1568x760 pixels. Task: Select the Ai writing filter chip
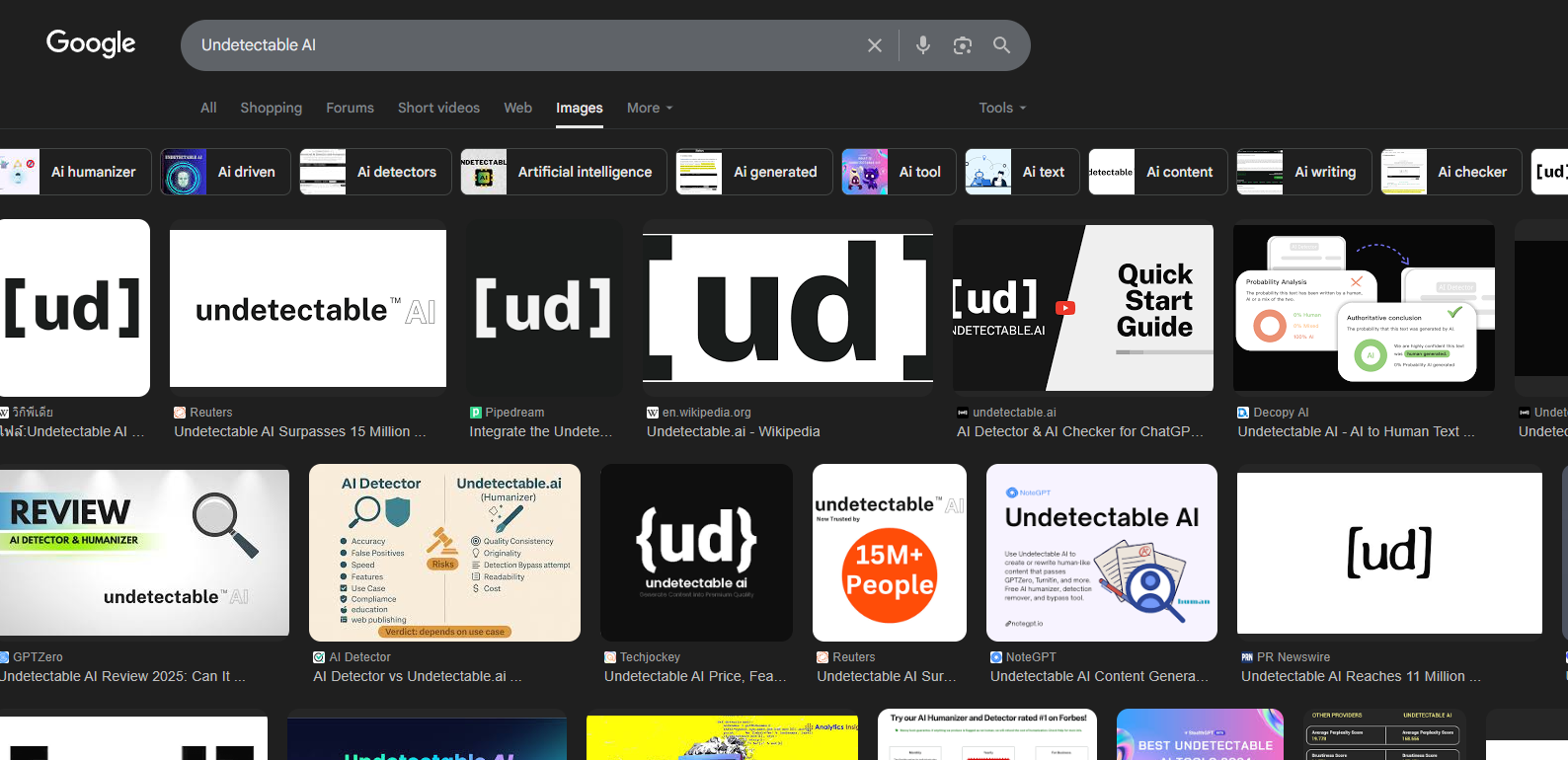coord(1304,172)
